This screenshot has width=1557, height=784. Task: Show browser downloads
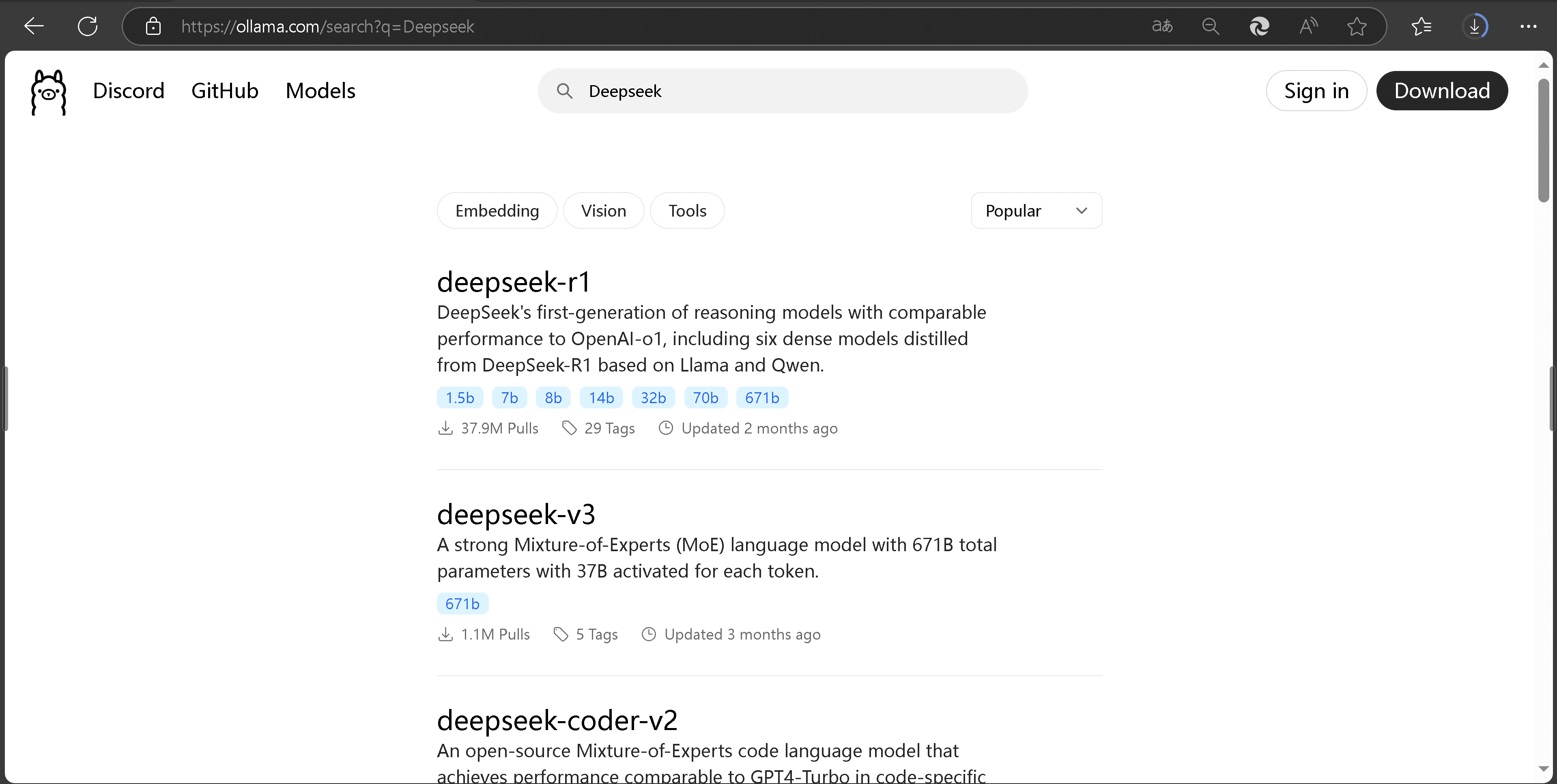[x=1475, y=26]
